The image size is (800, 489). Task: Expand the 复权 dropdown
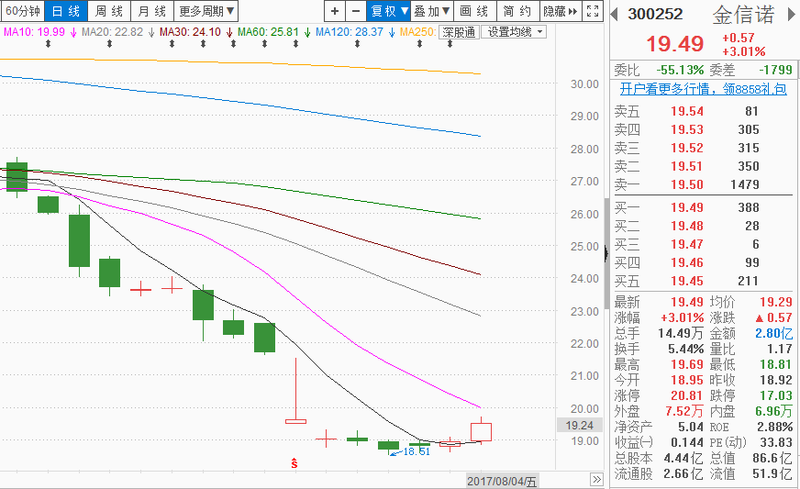point(388,12)
